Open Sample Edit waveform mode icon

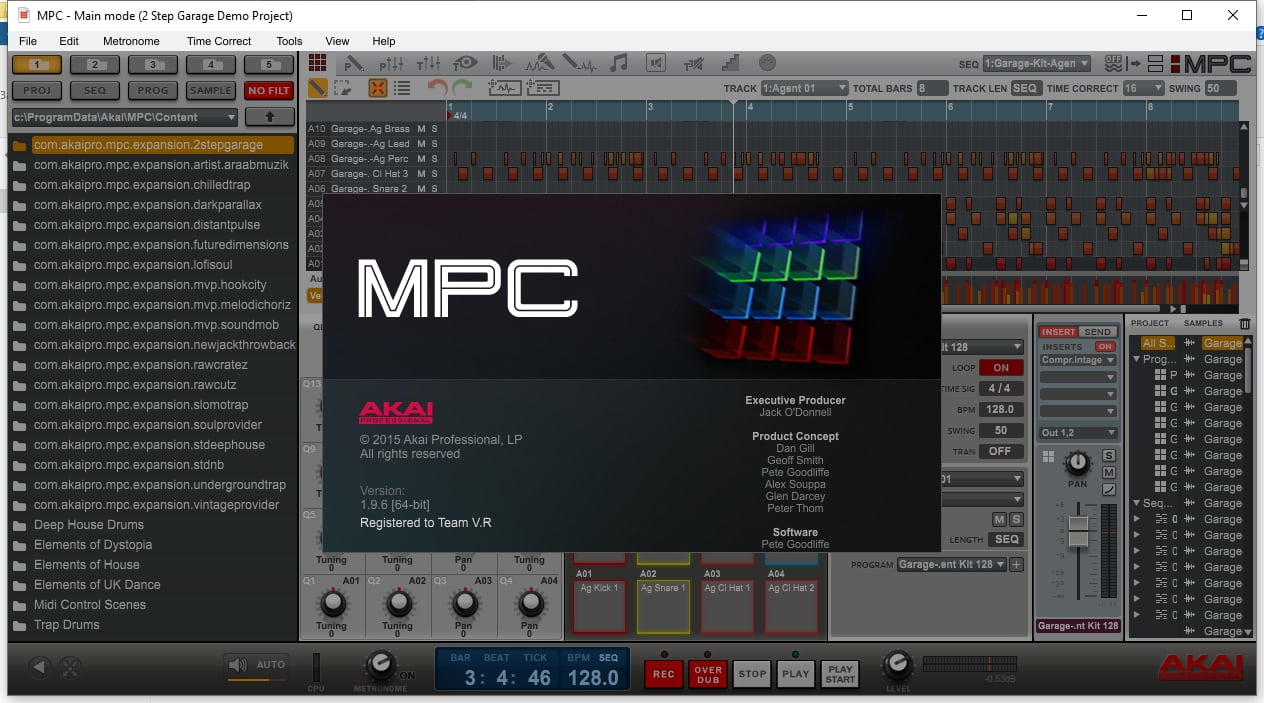point(579,63)
